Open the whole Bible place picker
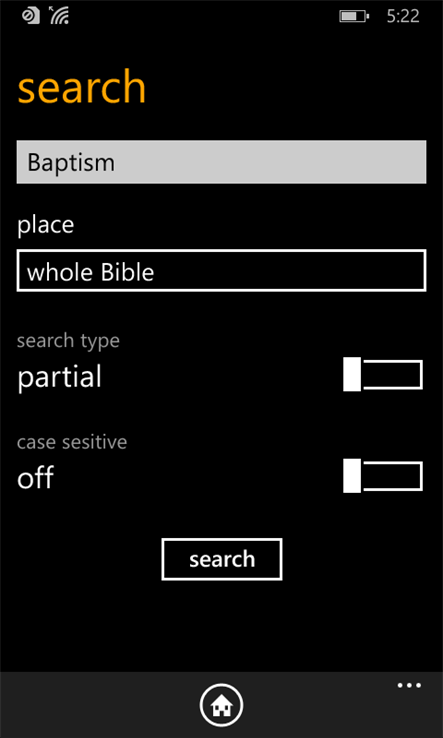The image size is (443, 738). click(x=221, y=271)
